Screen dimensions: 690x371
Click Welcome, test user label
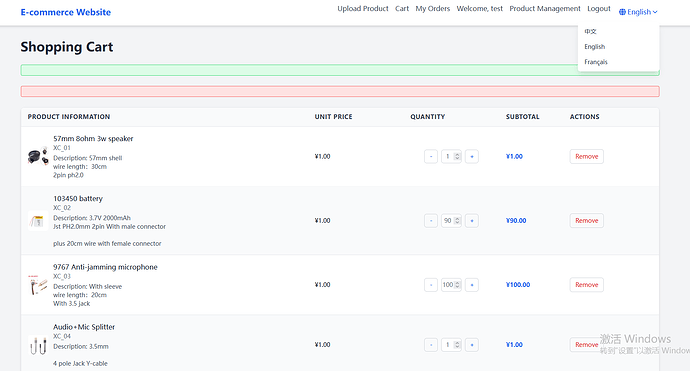pyautogui.click(x=480, y=8)
